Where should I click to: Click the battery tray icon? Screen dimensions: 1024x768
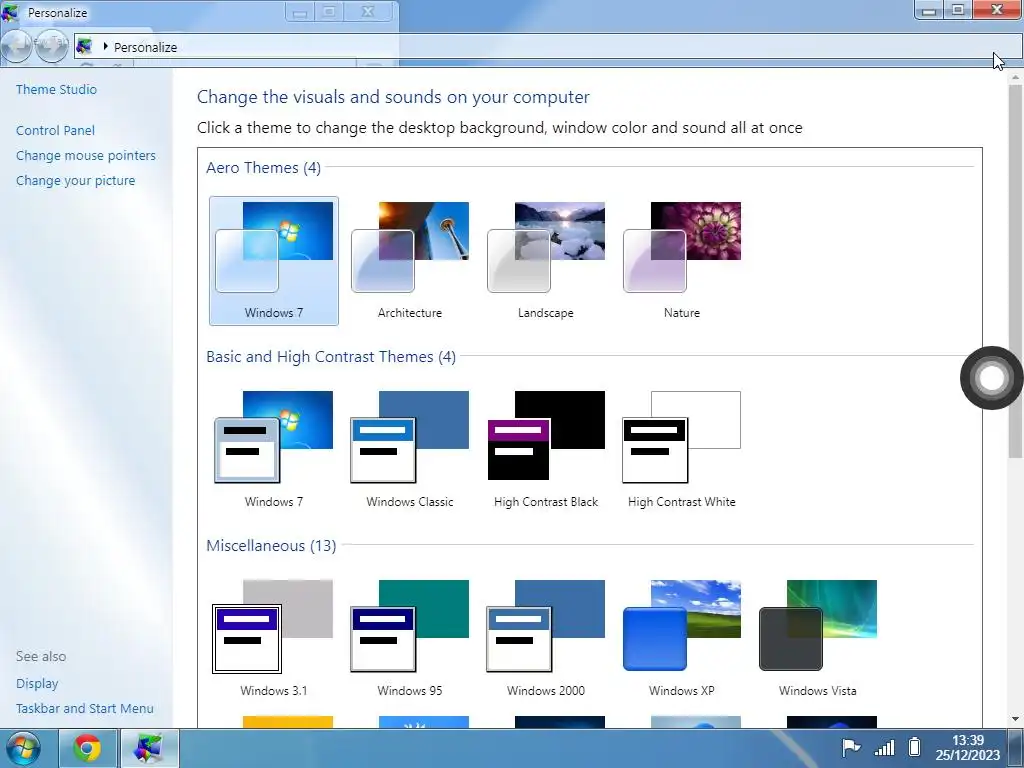[x=915, y=746]
